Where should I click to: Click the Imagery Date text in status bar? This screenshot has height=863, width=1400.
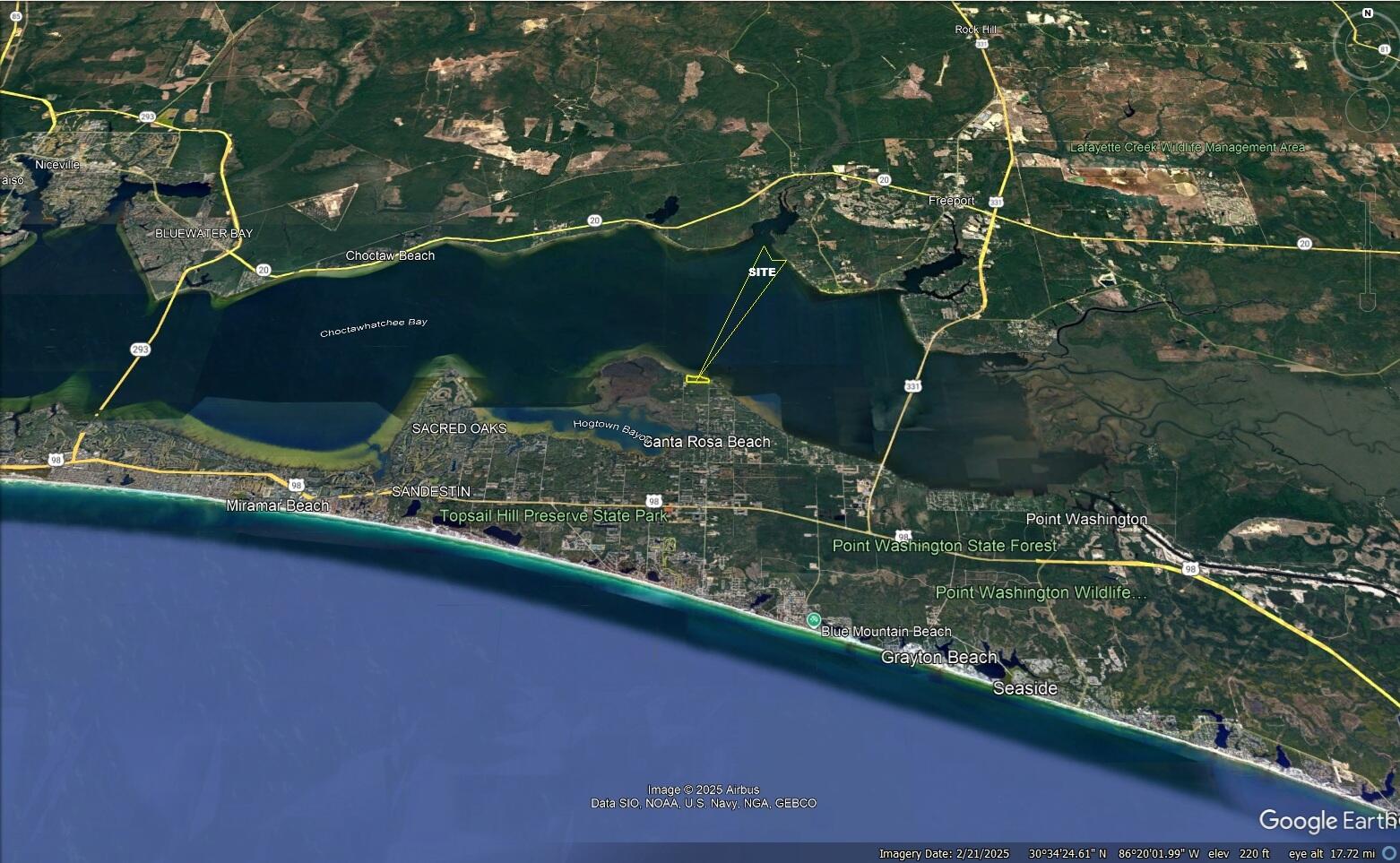click(944, 854)
